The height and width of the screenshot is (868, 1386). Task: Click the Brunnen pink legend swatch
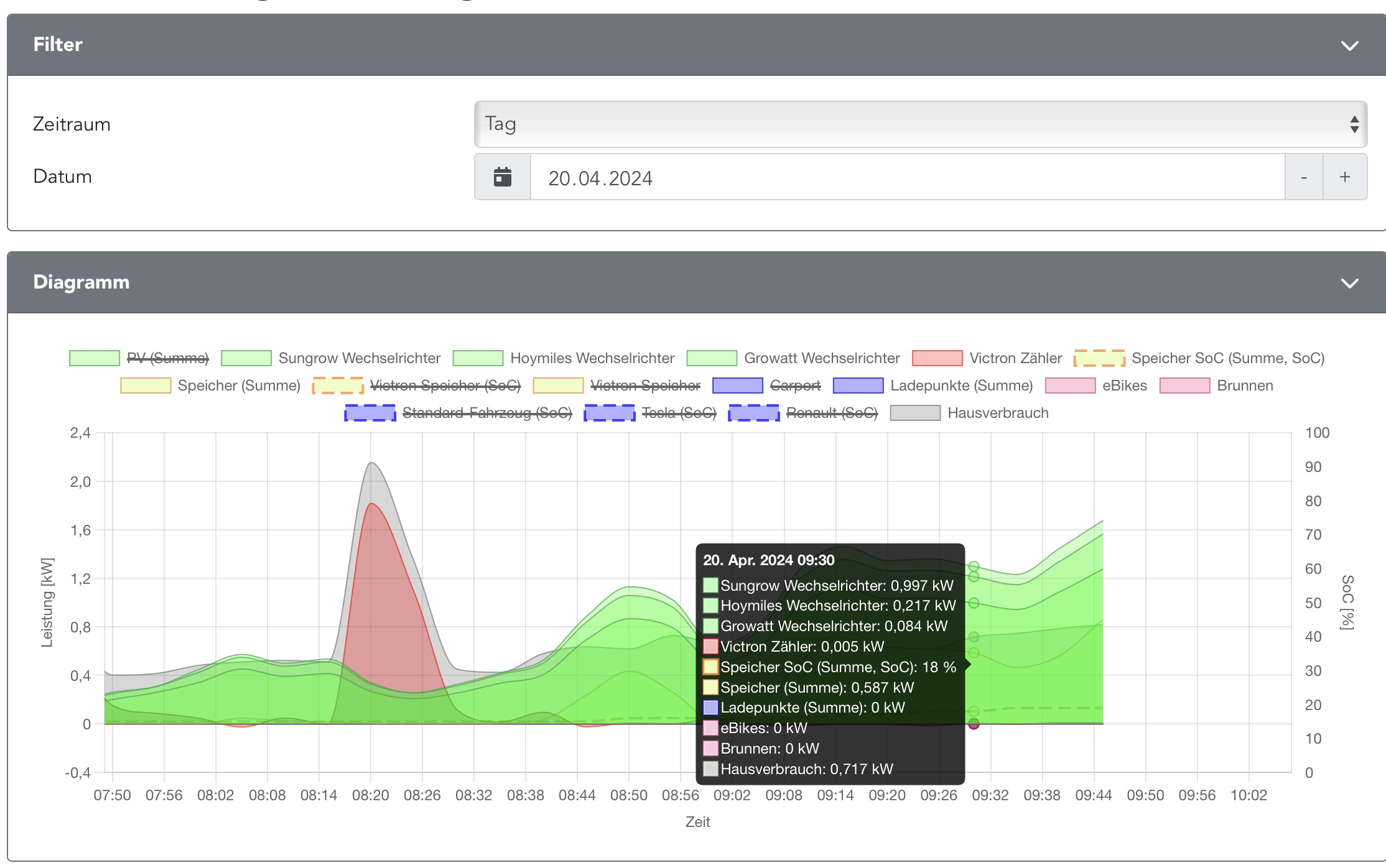[x=1184, y=386]
